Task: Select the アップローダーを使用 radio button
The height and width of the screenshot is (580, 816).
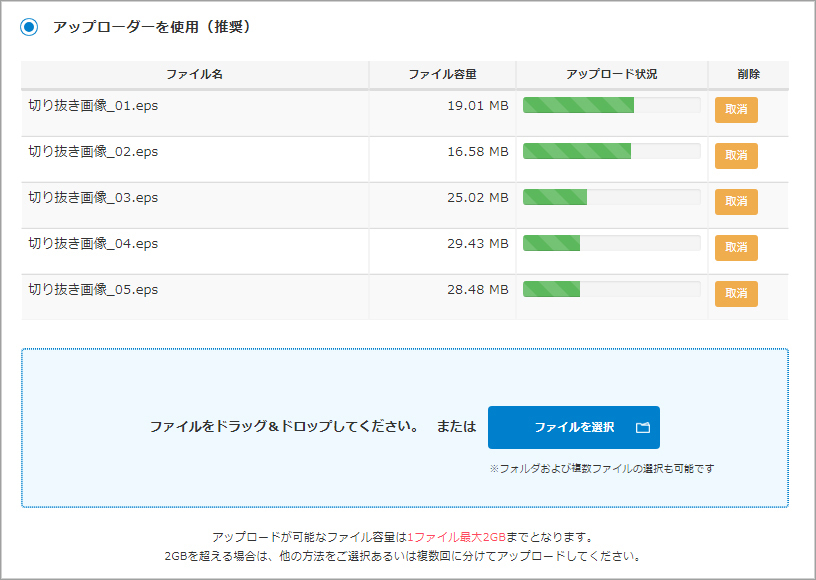Action: pos(29,27)
